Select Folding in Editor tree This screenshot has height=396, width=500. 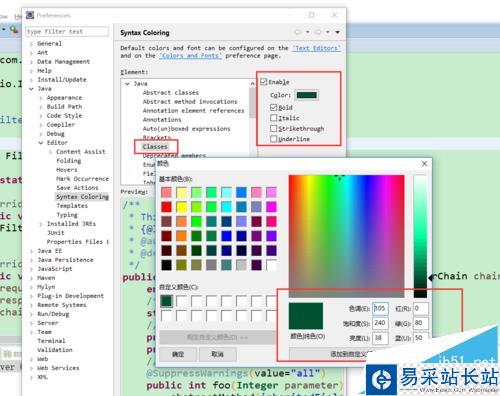[68, 161]
